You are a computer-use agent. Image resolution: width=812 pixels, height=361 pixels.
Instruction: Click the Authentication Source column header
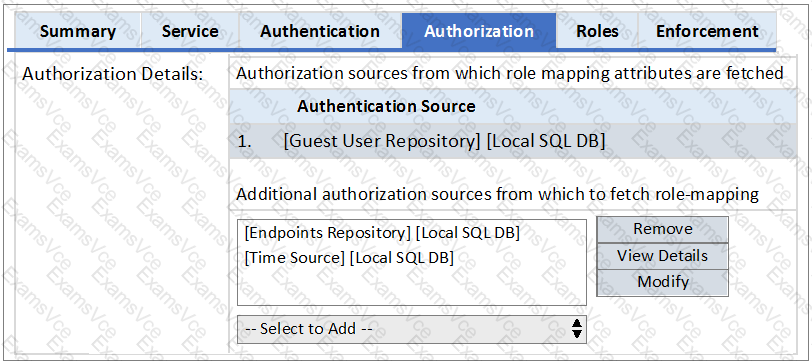point(386,106)
